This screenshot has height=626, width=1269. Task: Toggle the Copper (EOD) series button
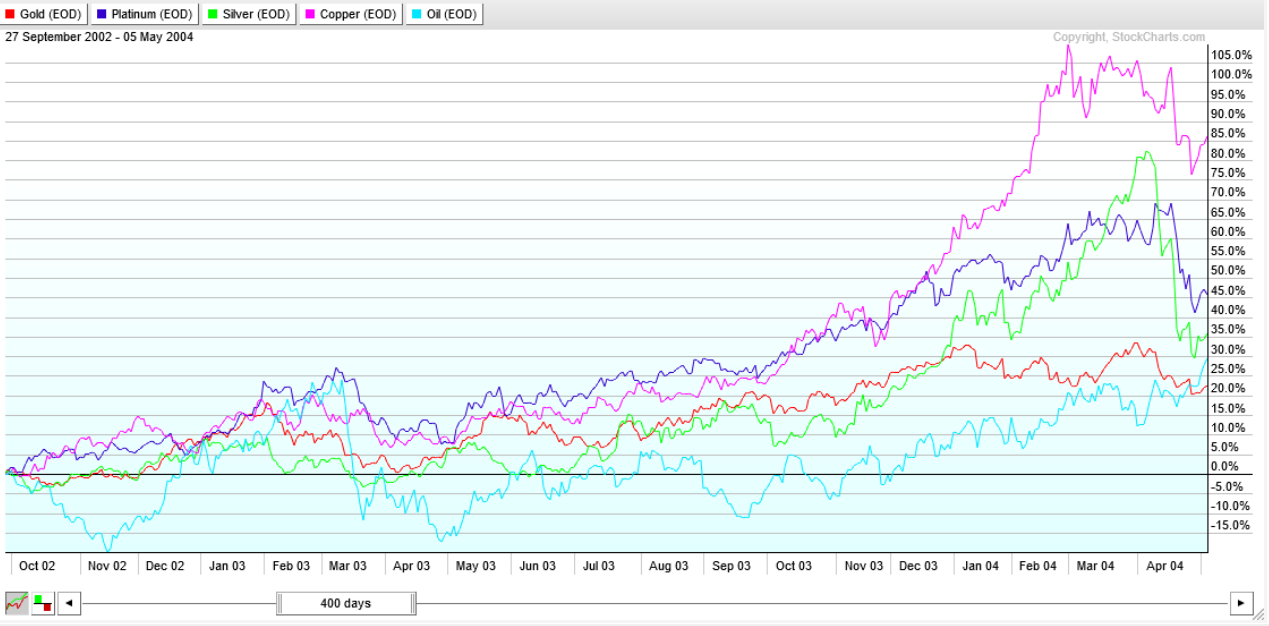[x=351, y=14]
